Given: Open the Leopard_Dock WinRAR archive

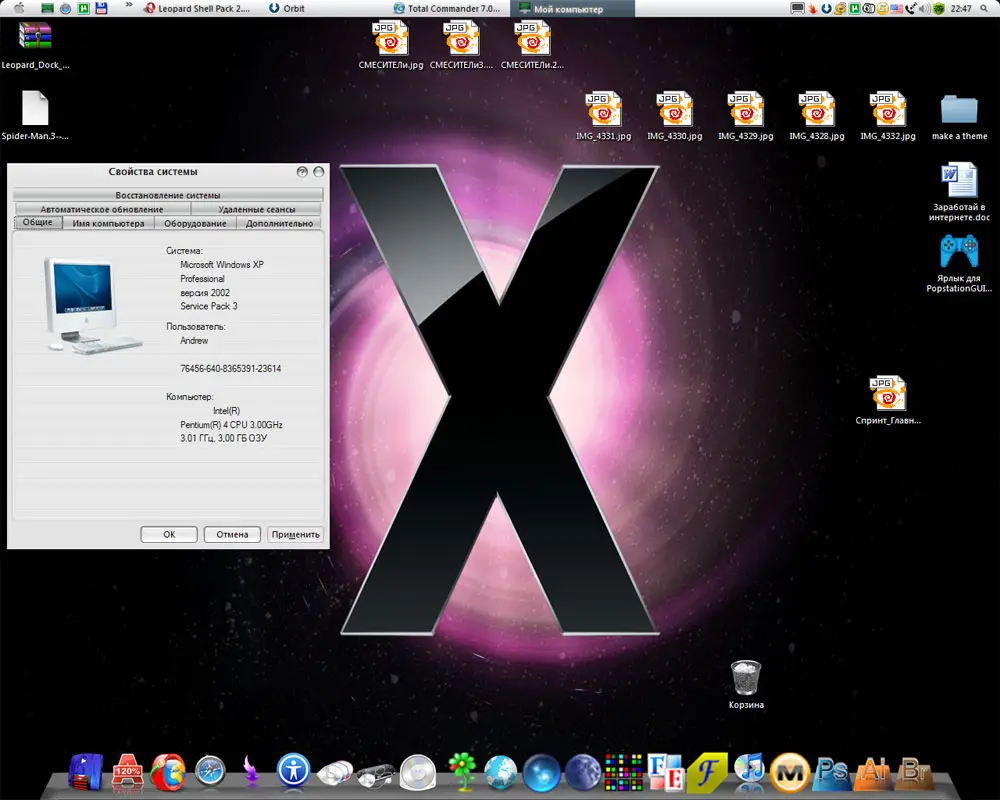Looking at the screenshot, I should [x=35, y=45].
